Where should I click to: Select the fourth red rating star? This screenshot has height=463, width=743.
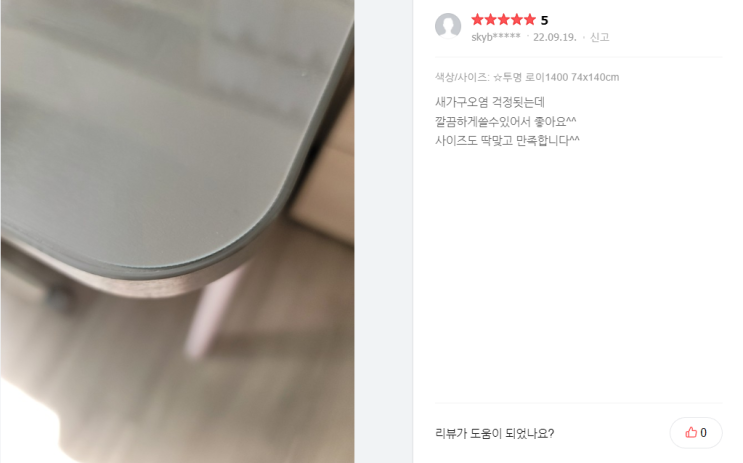516,19
